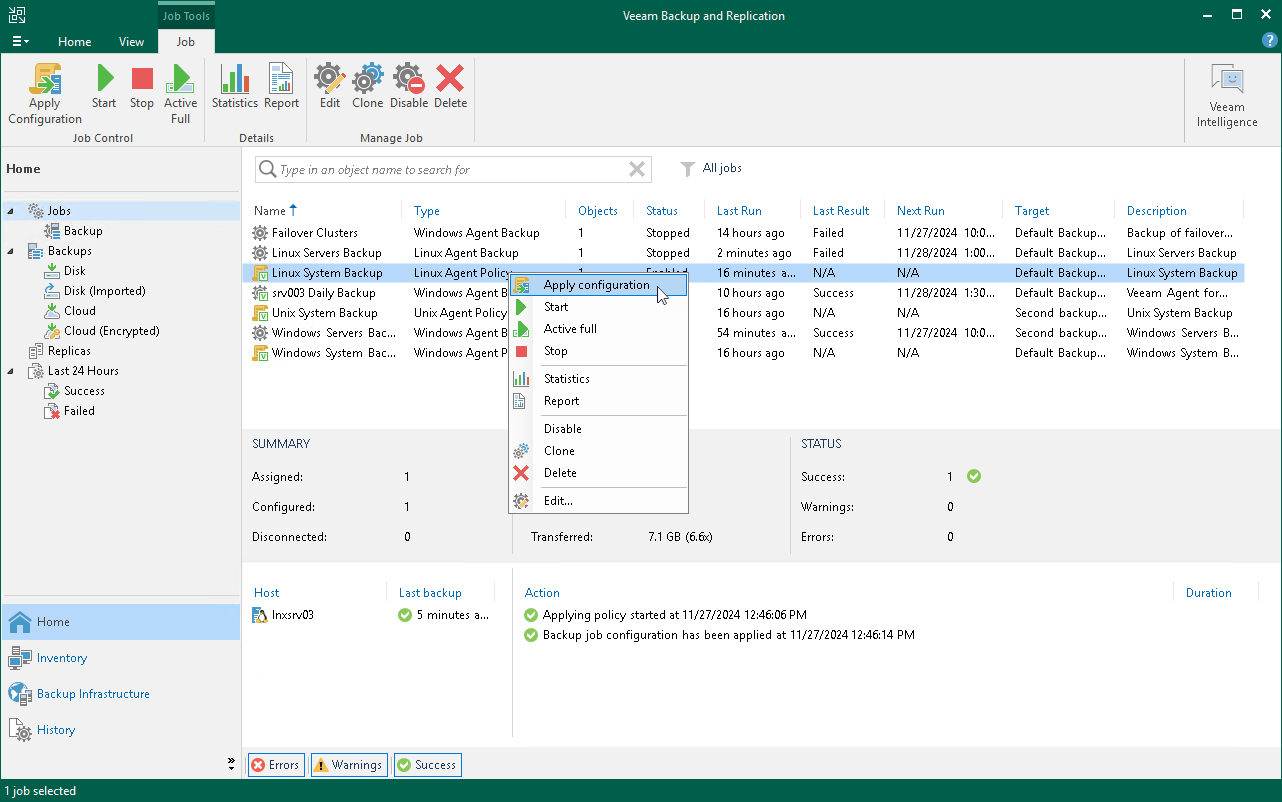This screenshot has width=1282, height=802.
Task: Switch to the View ribbon tab
Action: pyautogui.click(x=131, y=42)
